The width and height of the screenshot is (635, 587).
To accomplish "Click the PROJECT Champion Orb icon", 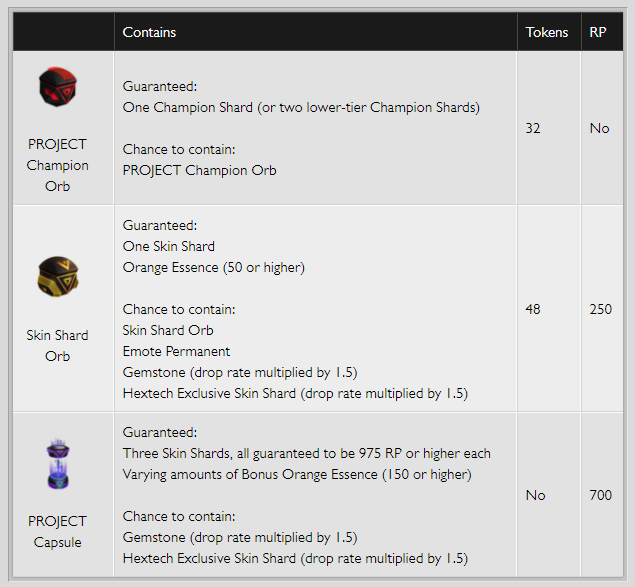I will click(x=57, y=89).
